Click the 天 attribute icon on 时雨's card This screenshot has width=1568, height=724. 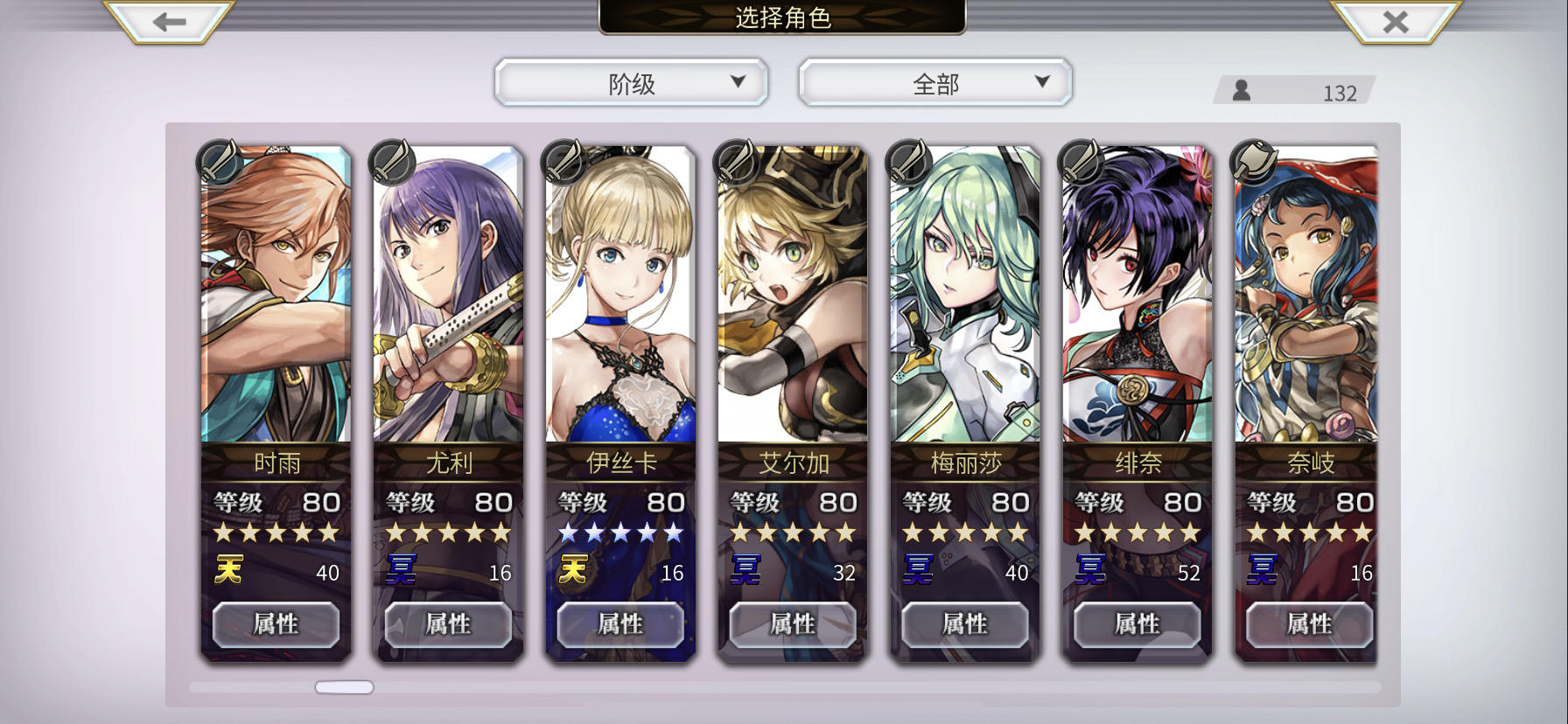click(x=228, y=570)
